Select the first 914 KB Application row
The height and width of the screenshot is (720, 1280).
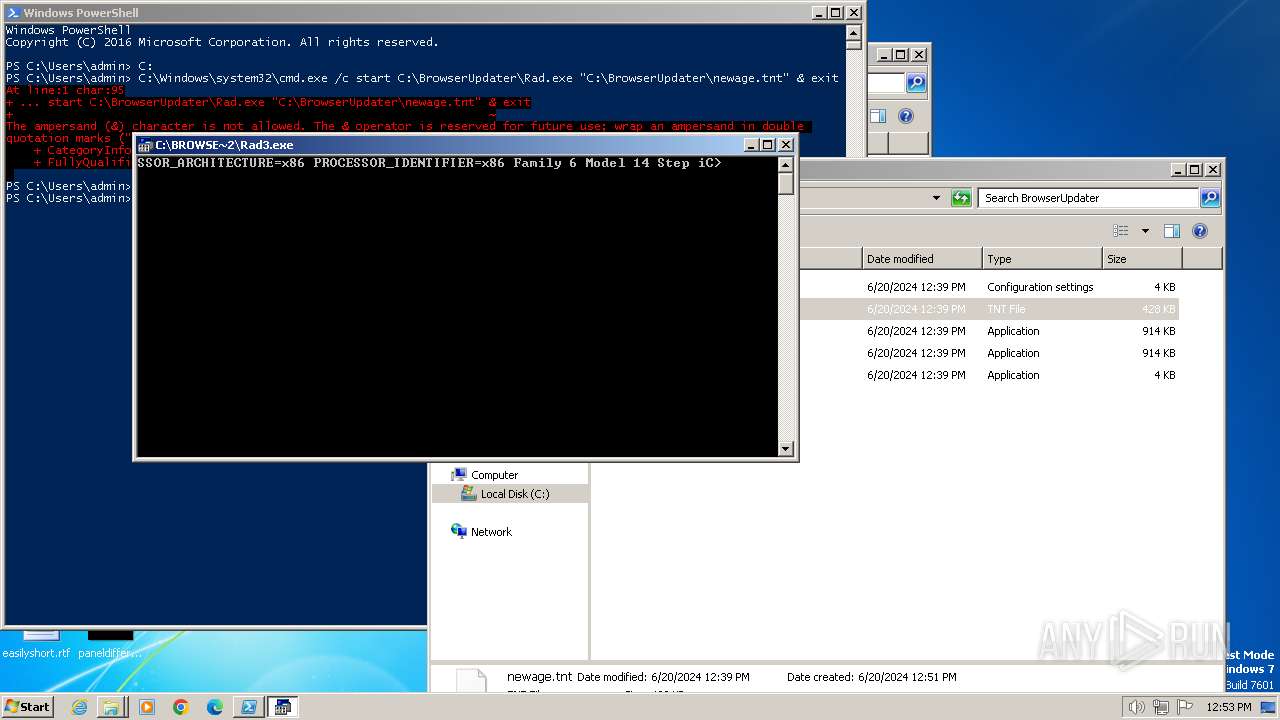tap(988, 331)
